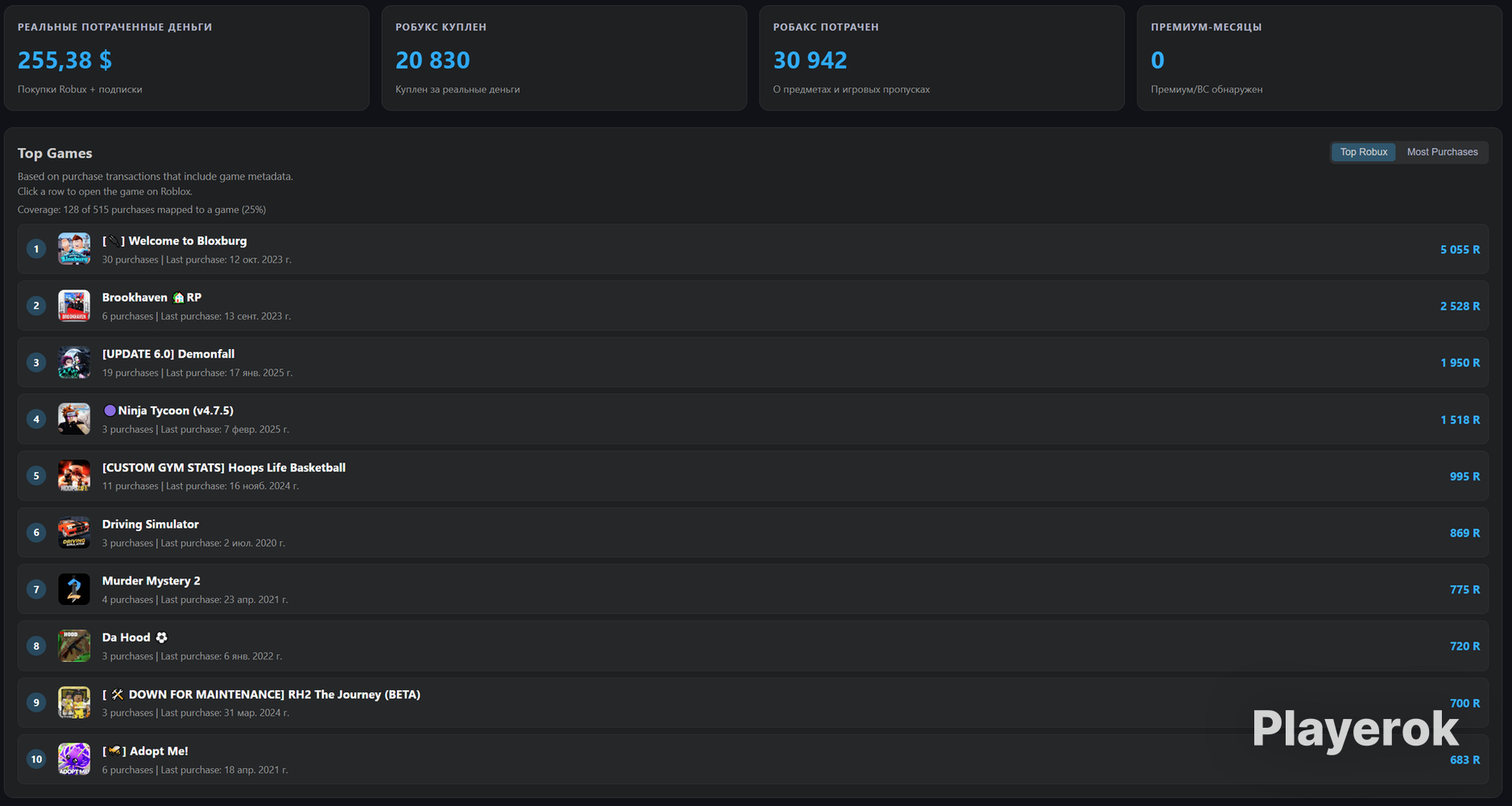1512x806 pixels.
Task: Open the Driving Simulator game thumbnail
Action: [74, 533]
